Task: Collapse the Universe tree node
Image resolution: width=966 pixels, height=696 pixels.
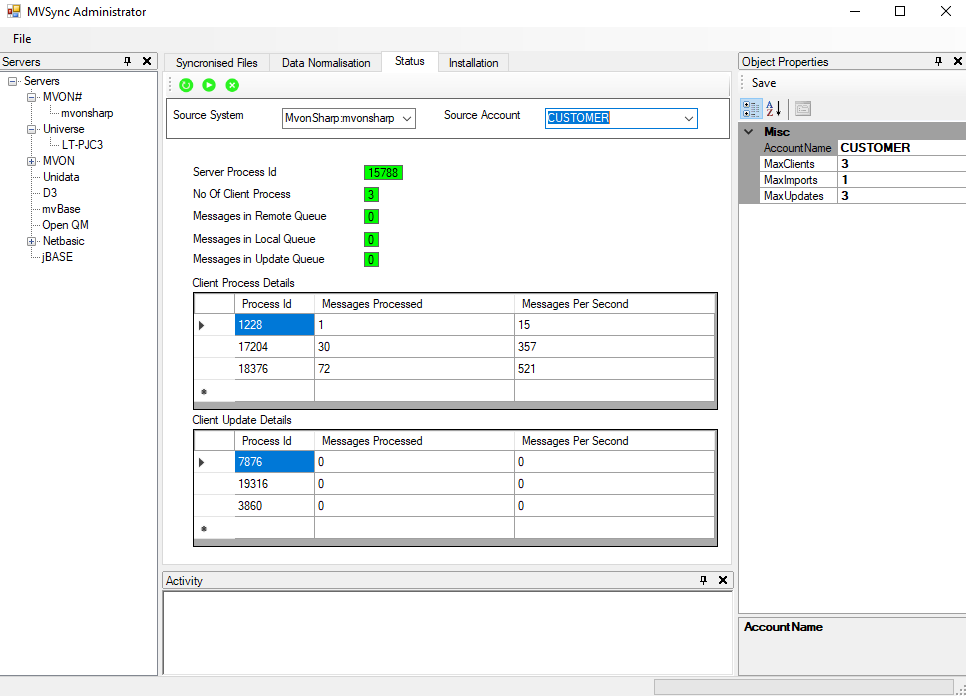Action: (31, 129)
